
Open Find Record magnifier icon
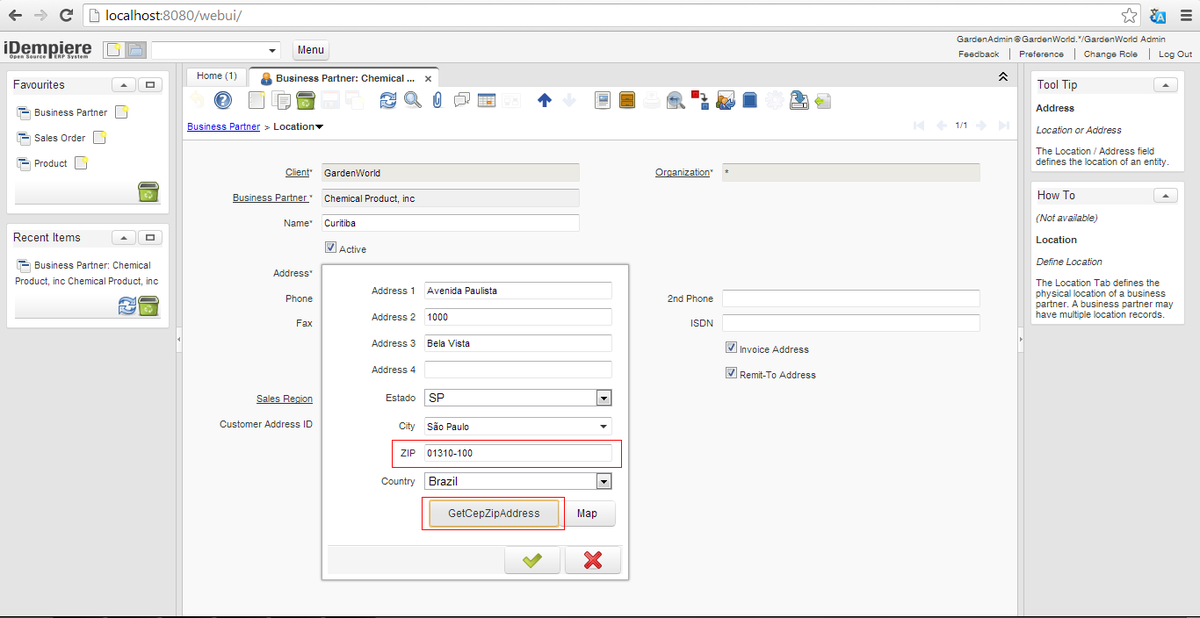[x=412, y=100]
